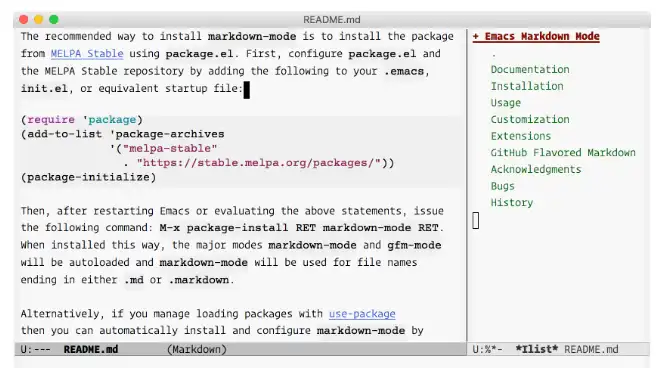
Task: Jump to Documentation in imenu list
Action: [530, 69]
